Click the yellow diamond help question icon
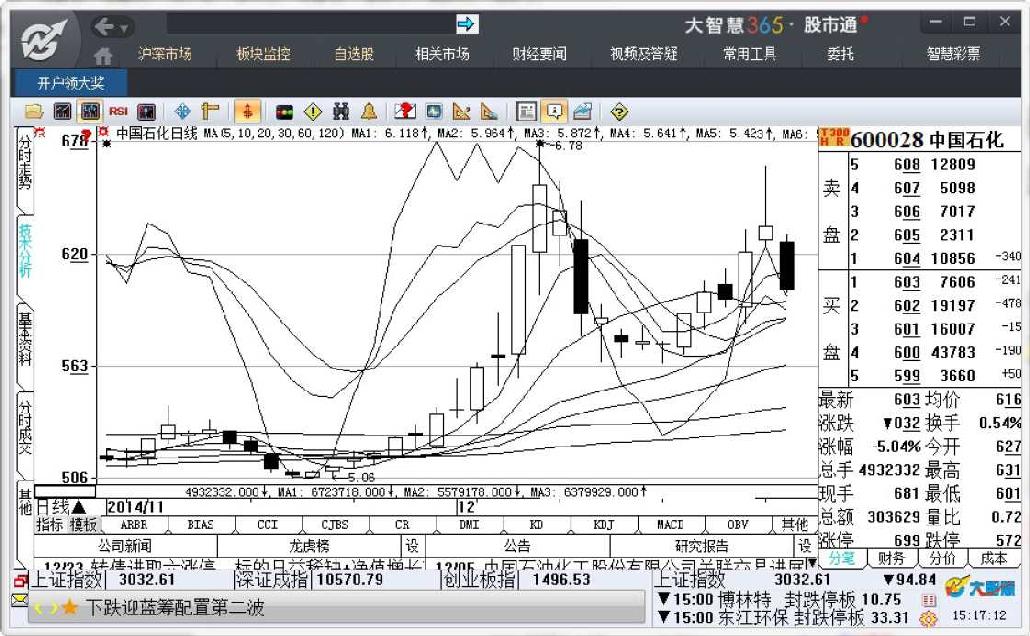This screenshot has width=1030, height=636. pyautogui.click(x=619, y=112)
